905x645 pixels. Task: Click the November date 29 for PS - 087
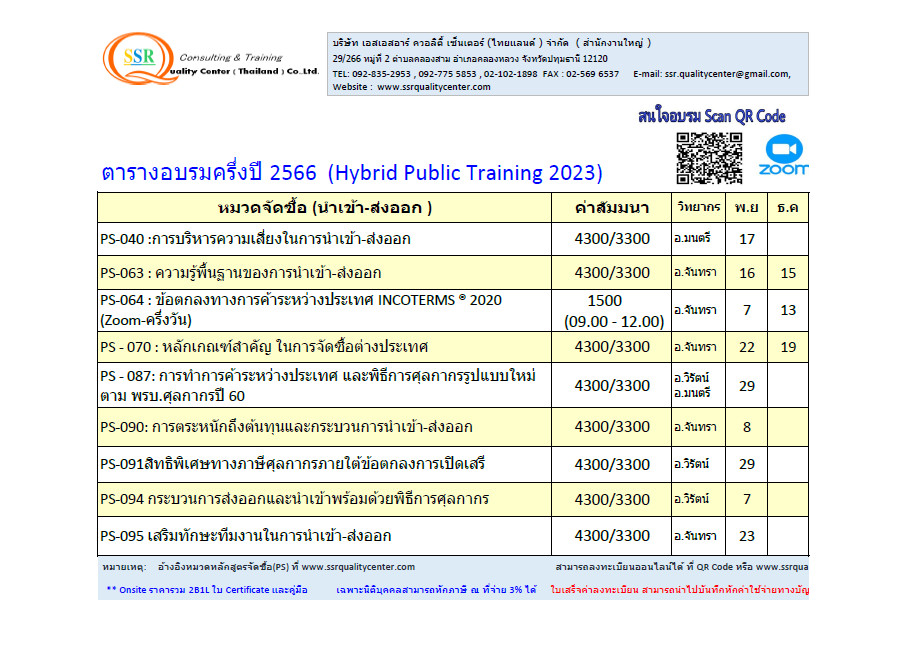[747, 386]
